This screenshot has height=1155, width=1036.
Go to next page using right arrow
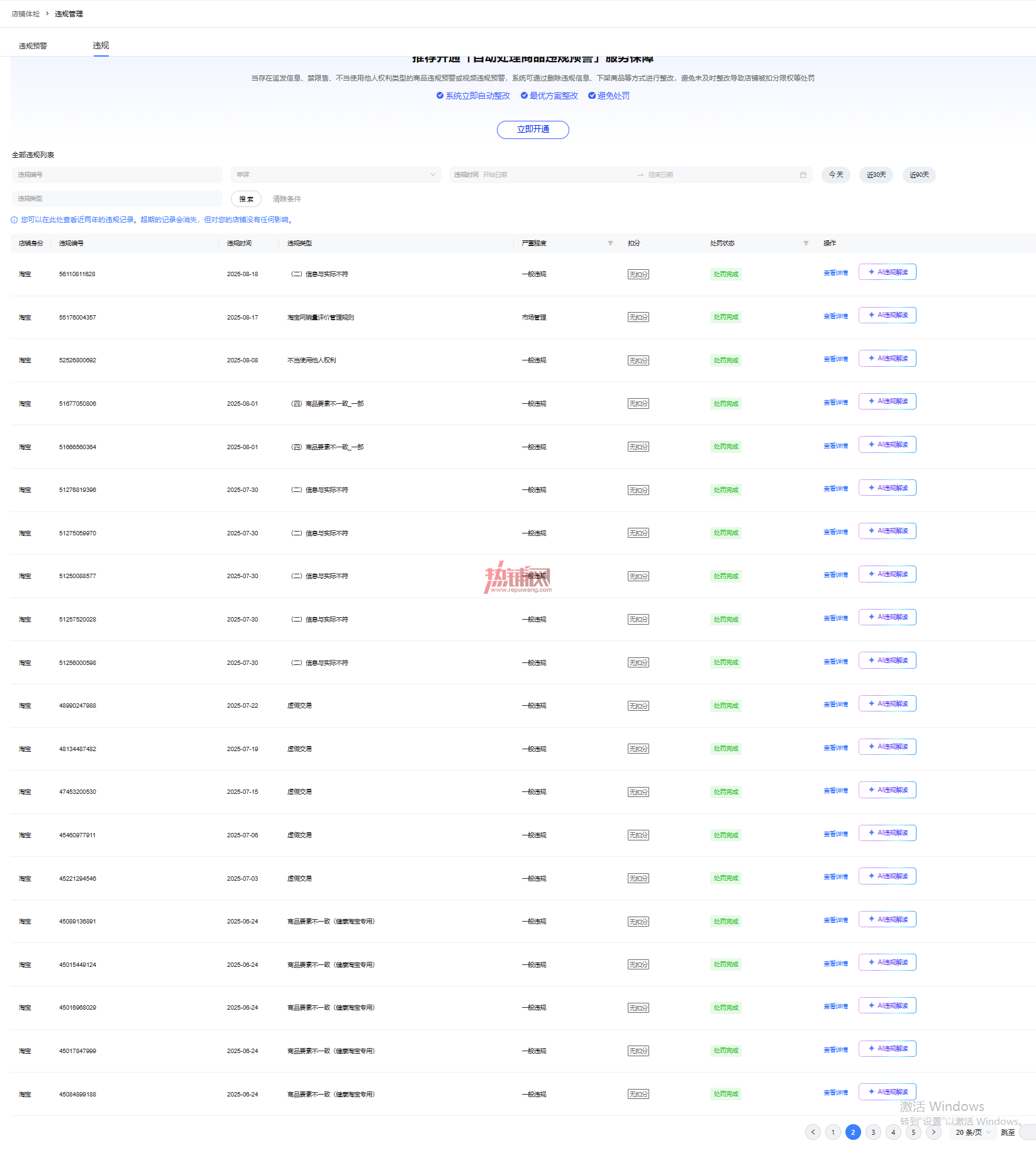coord(933,1132)
